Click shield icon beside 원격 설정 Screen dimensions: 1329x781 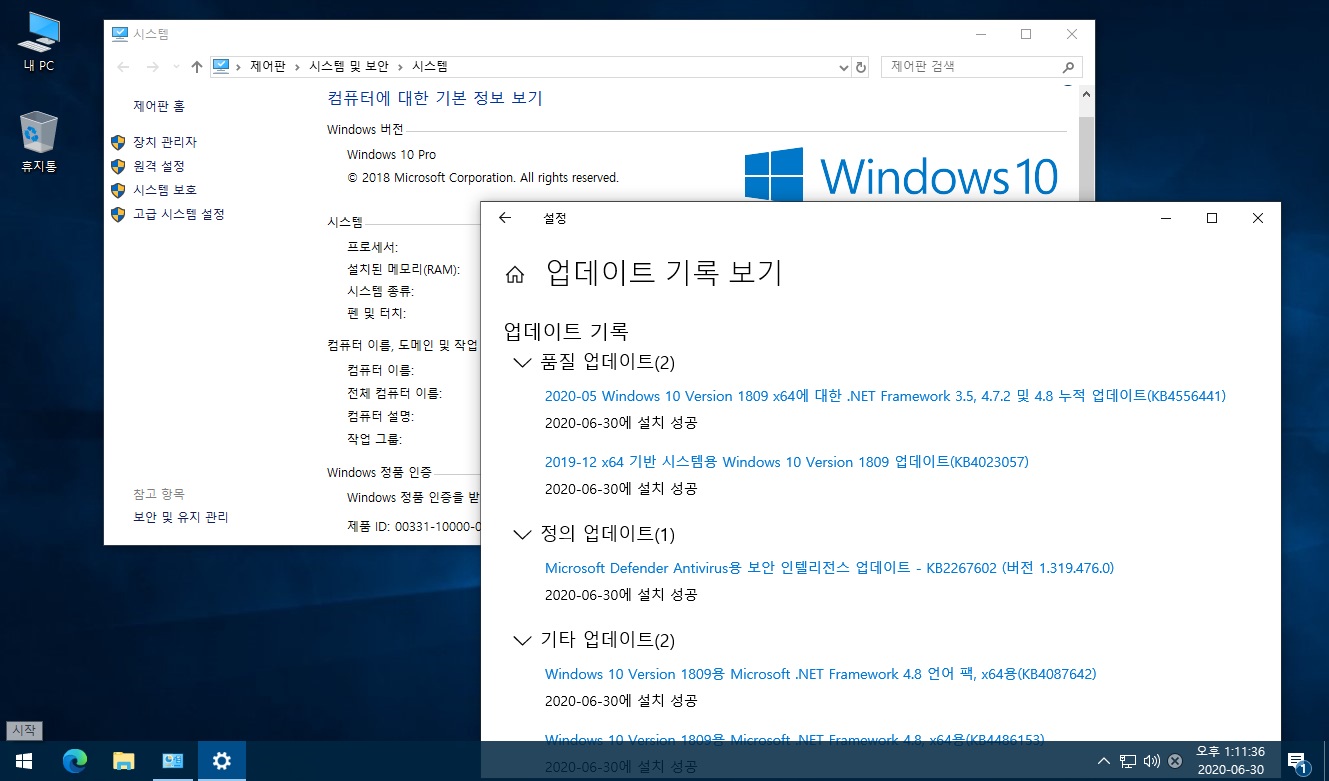point(118,166)
